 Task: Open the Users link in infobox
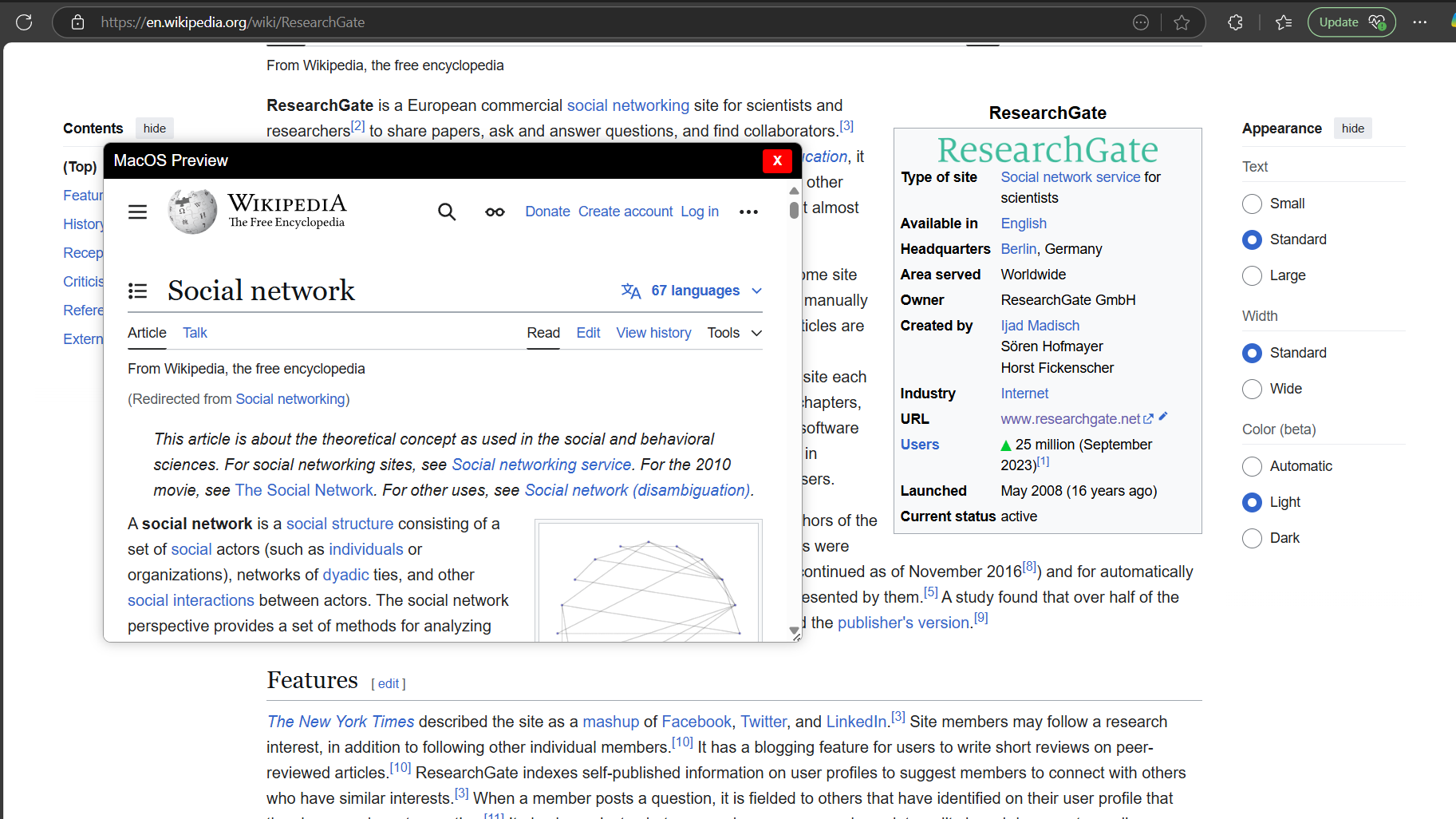coord(920,445)
